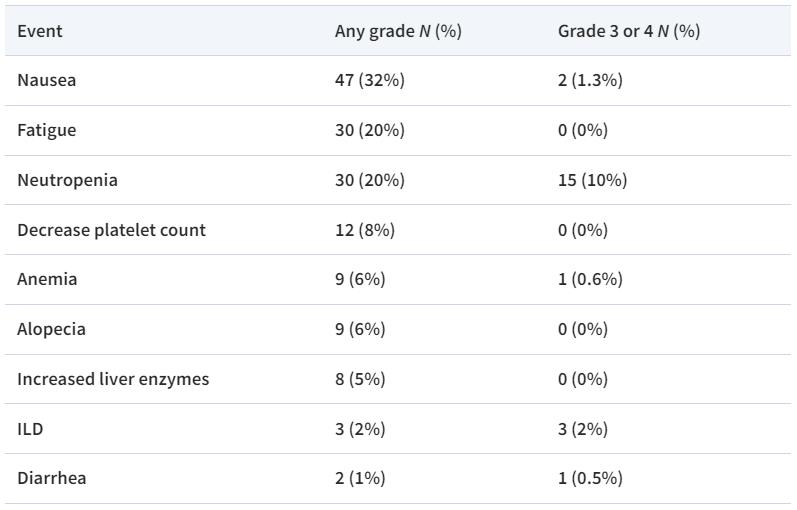Click the Grade 3 or 4 header

tap(629, 31)
